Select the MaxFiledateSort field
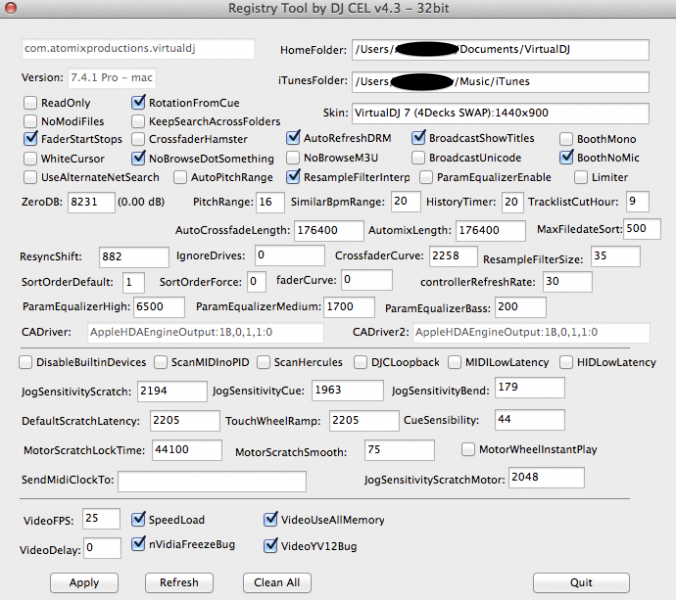676x600 pixels. coord(642,228)
